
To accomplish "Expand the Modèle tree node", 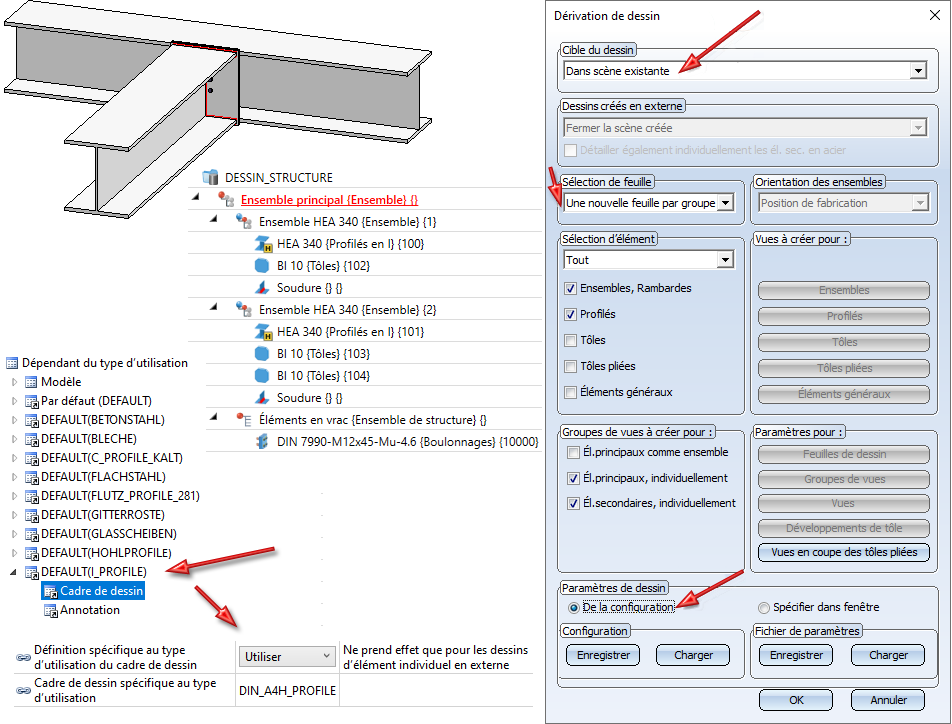I will (15, 382).
